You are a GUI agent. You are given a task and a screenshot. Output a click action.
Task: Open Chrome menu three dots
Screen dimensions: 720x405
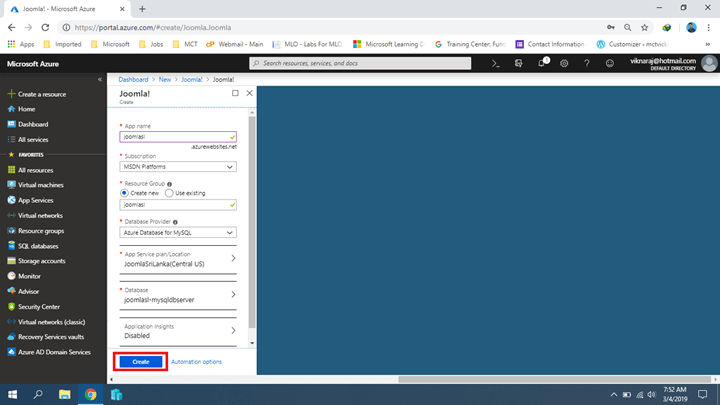click(709, 28)
